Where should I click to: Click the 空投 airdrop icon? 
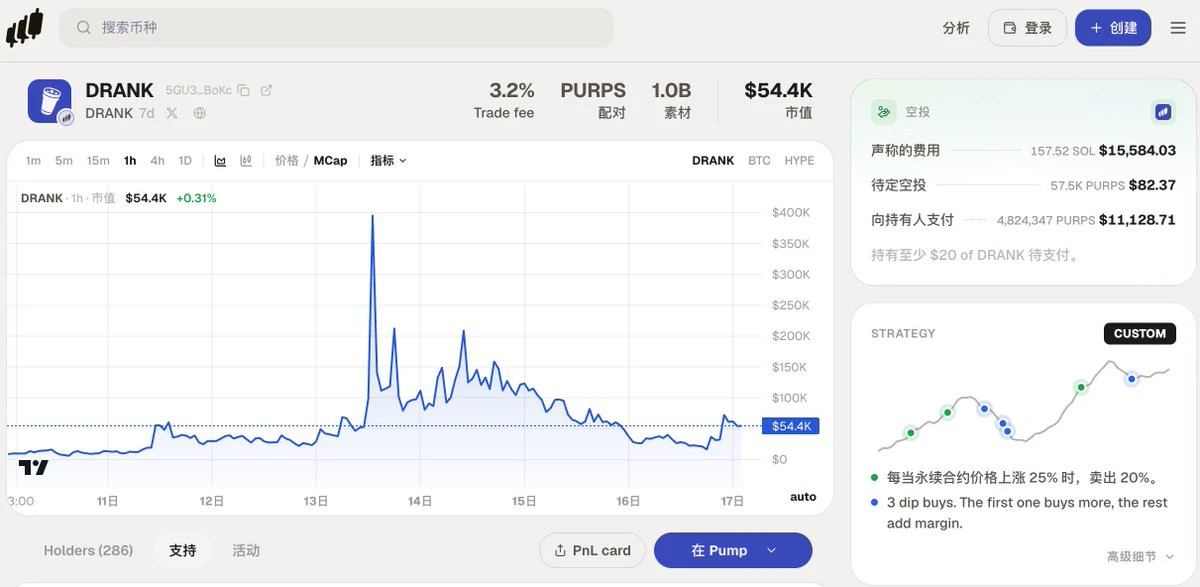click(x=883, y=112)
